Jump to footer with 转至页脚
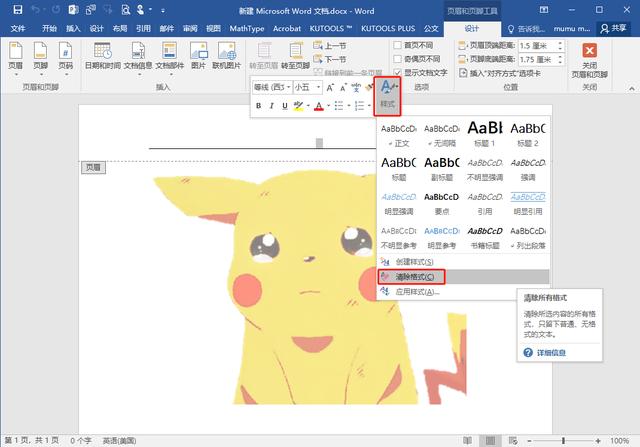The height and width of the screenshot is (447, 640). 296,56
